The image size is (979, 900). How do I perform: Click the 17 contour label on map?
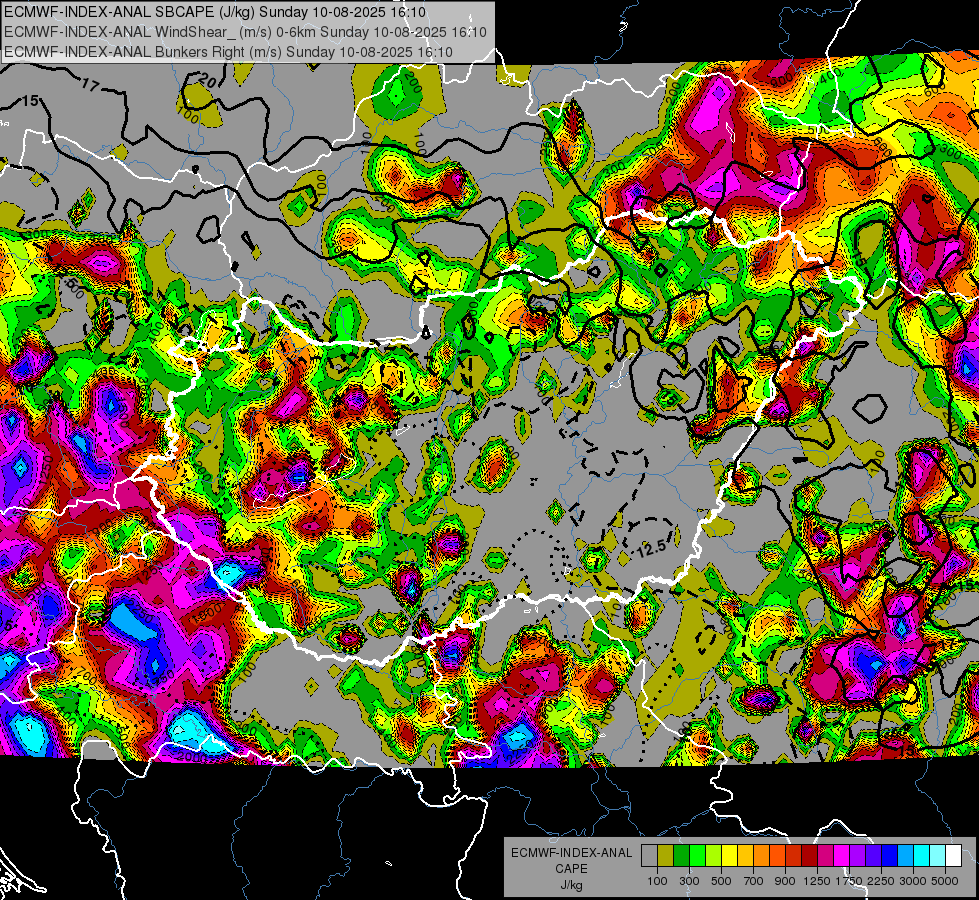[91, 85]
